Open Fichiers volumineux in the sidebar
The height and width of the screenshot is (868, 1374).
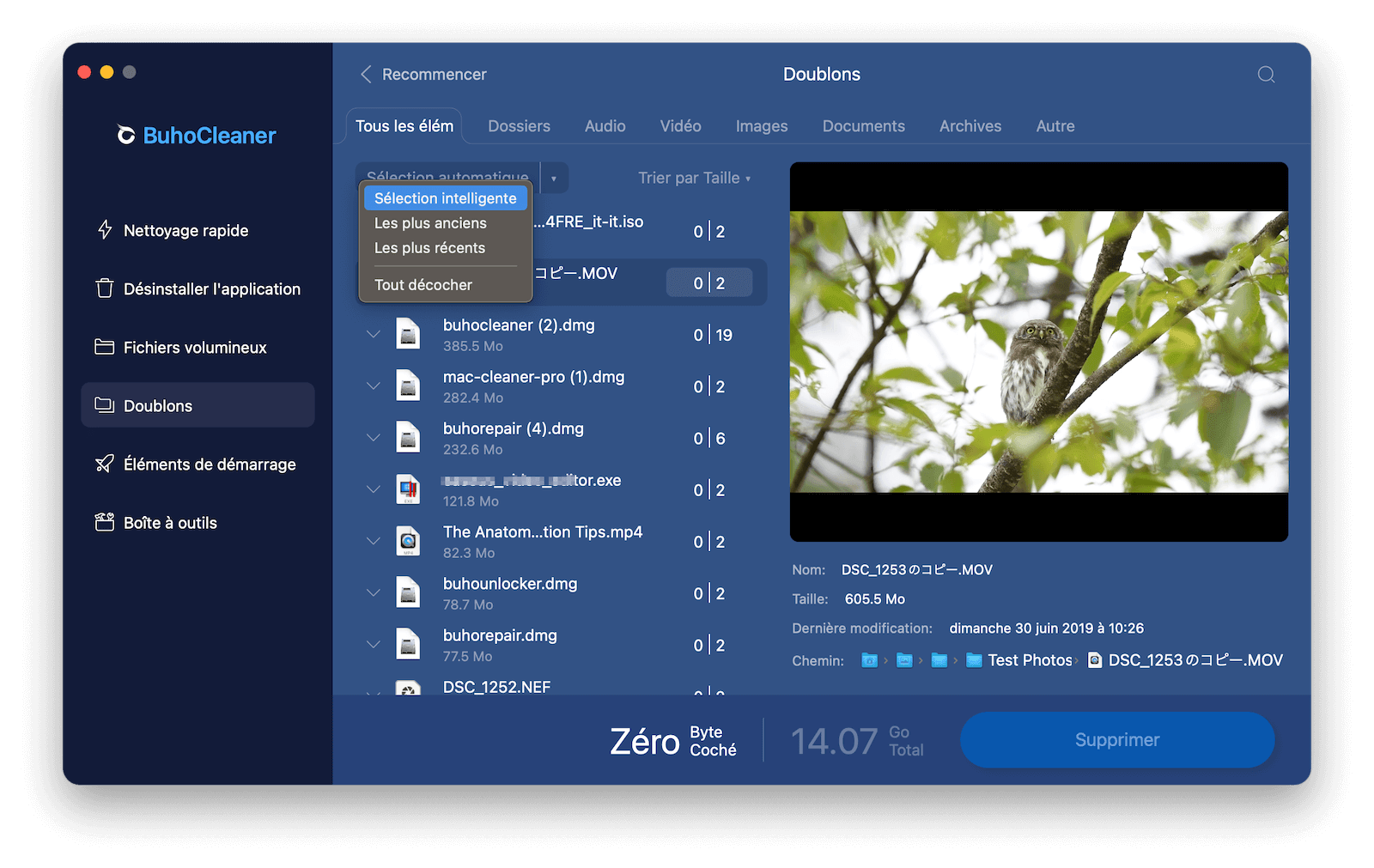coord(198,347)
